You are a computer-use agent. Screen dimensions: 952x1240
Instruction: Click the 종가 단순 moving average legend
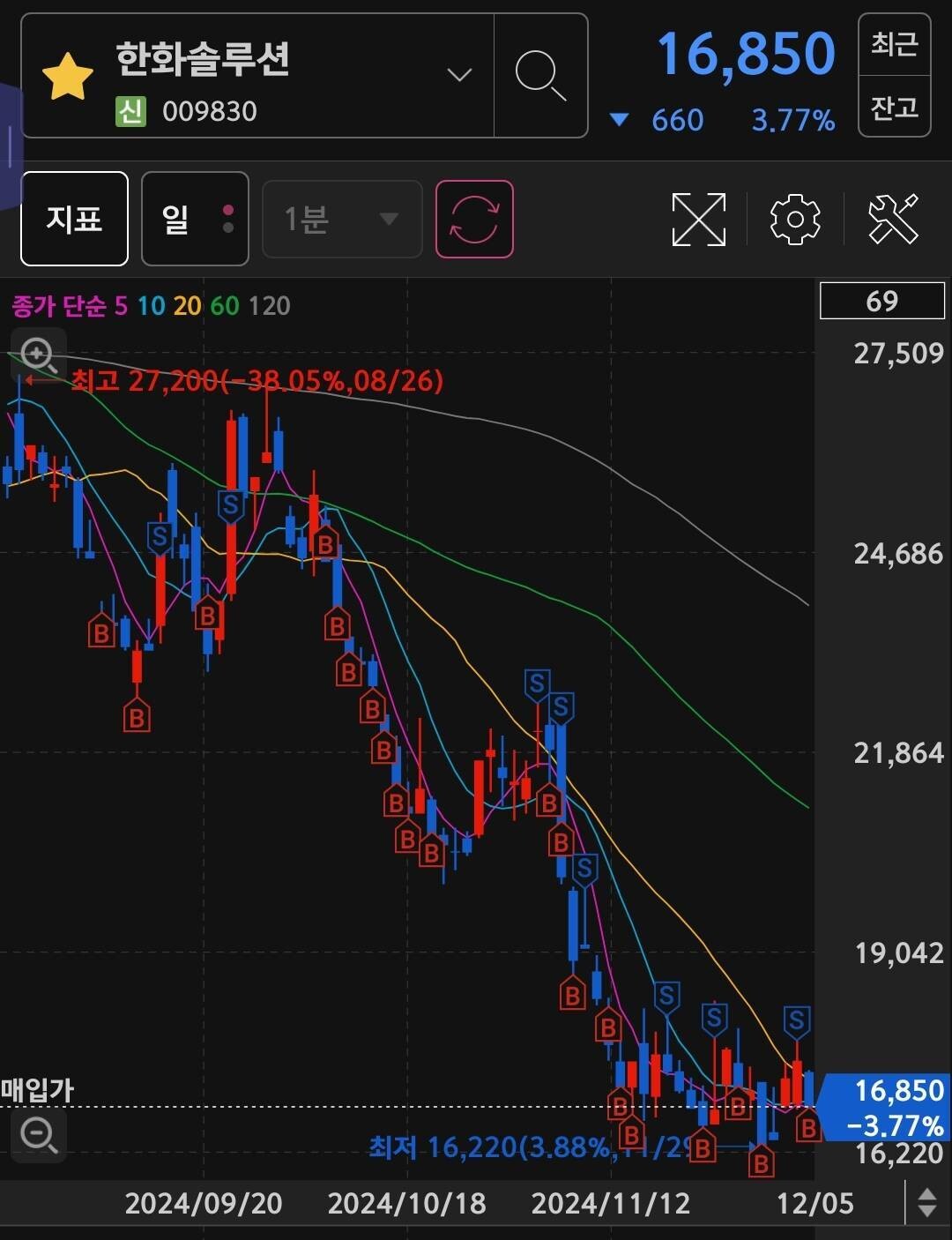(58, 306)
